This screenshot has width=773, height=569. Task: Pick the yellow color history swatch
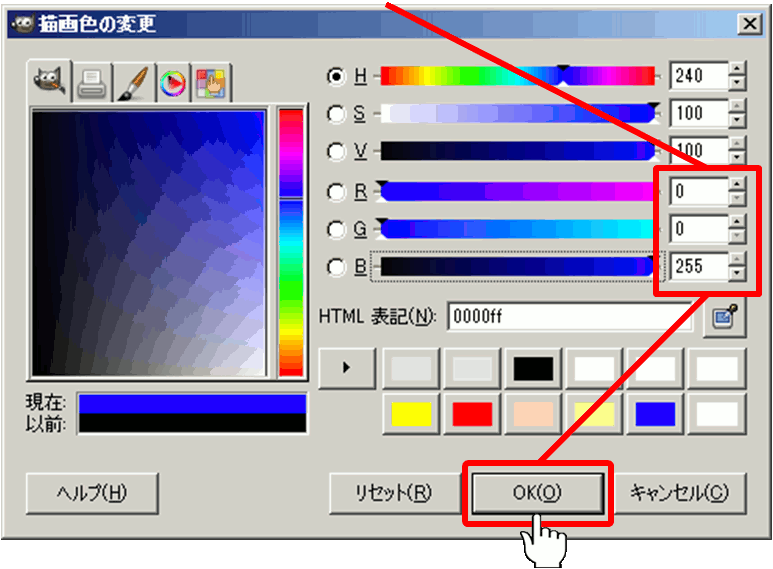pos(411,414)
